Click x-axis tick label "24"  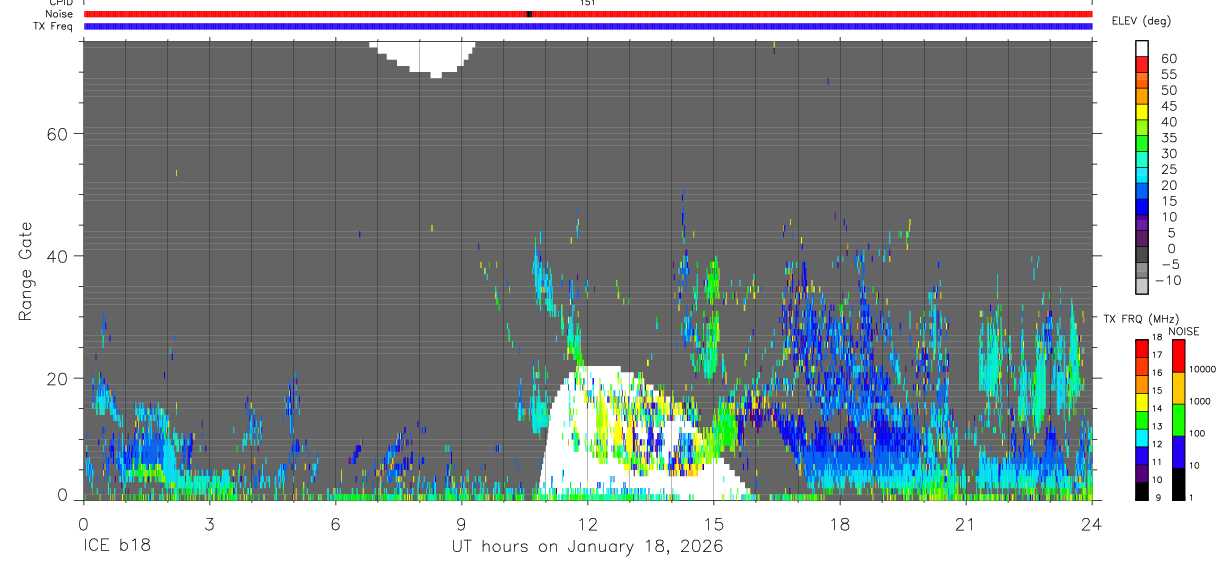click(1092, 523)
